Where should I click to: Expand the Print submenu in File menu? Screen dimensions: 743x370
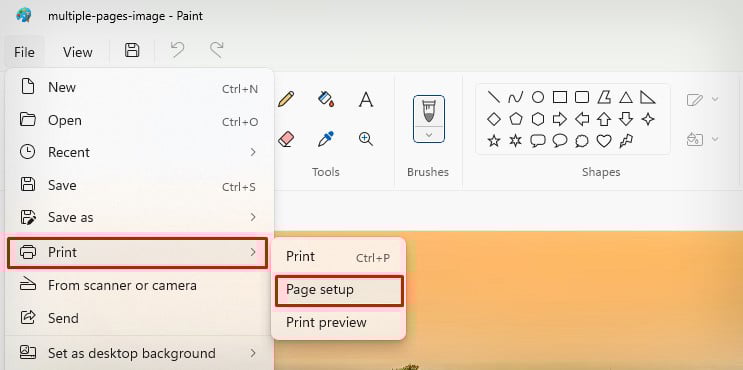click(138, 253)
